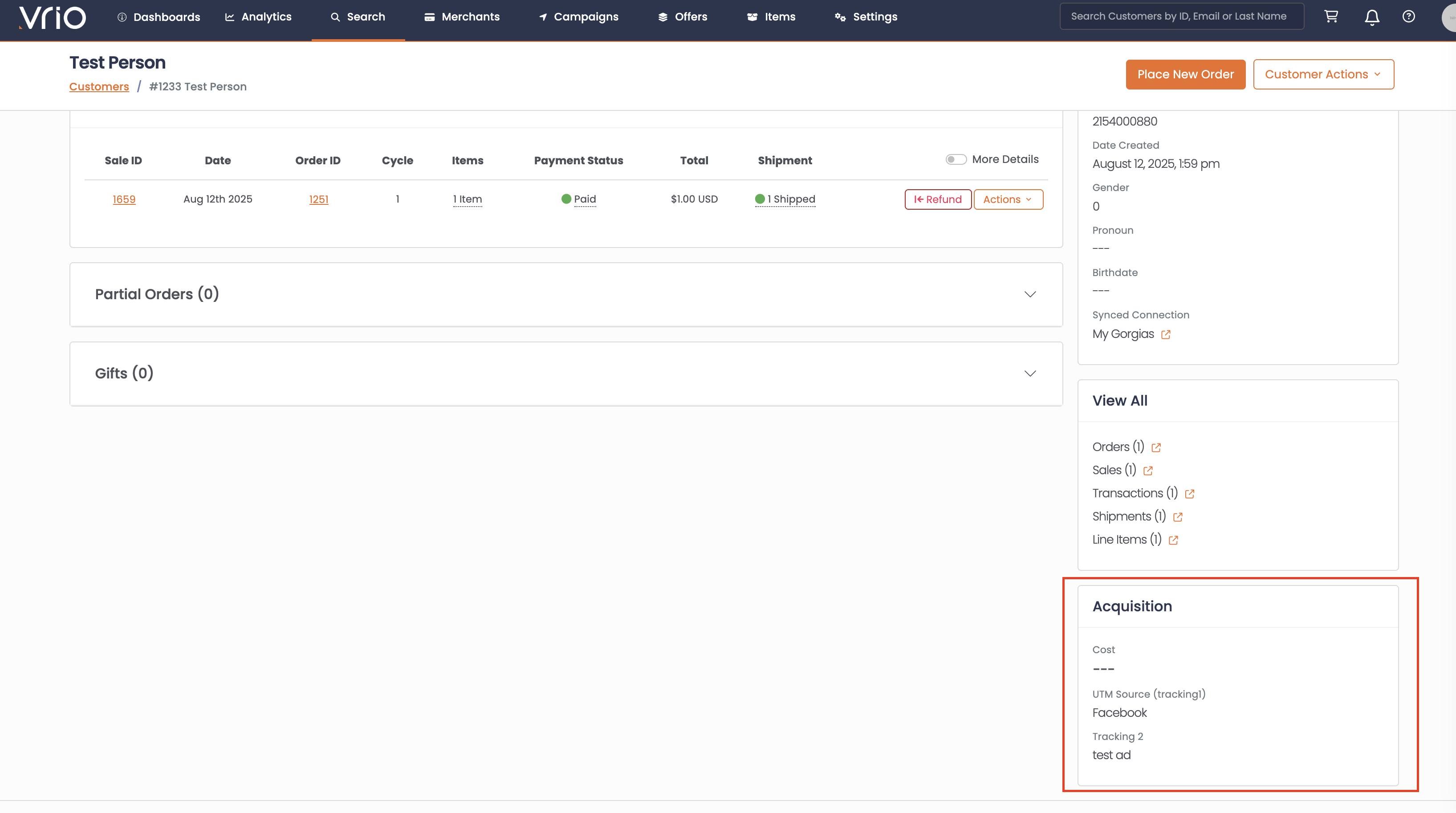The width and height of the screenshot is (1456, 813).
Task: Open Sales external link icon
Action: [x=1147, y=471]
